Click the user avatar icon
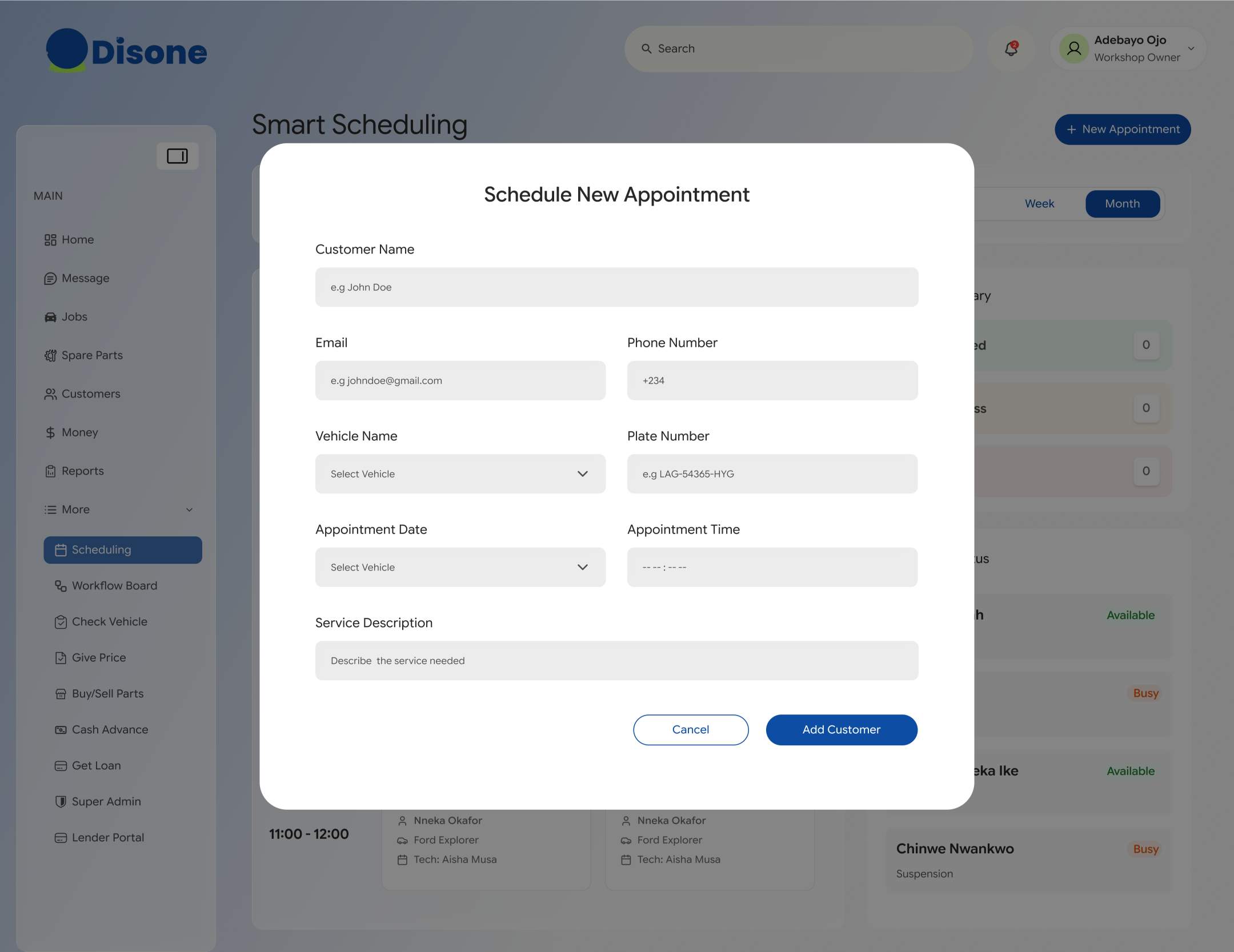1234x952 pixels. [x=1073, y=49]
